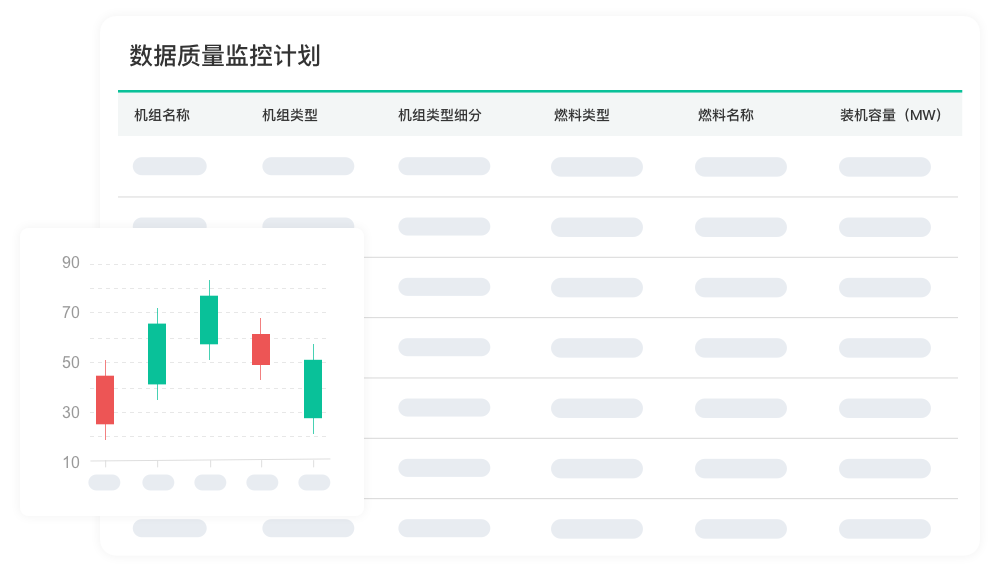The height and width of the screenshot is (576, 1000).
Task: Click the first x-axis label placeholder
Action: pyautogui.click(x=105, y=482)
